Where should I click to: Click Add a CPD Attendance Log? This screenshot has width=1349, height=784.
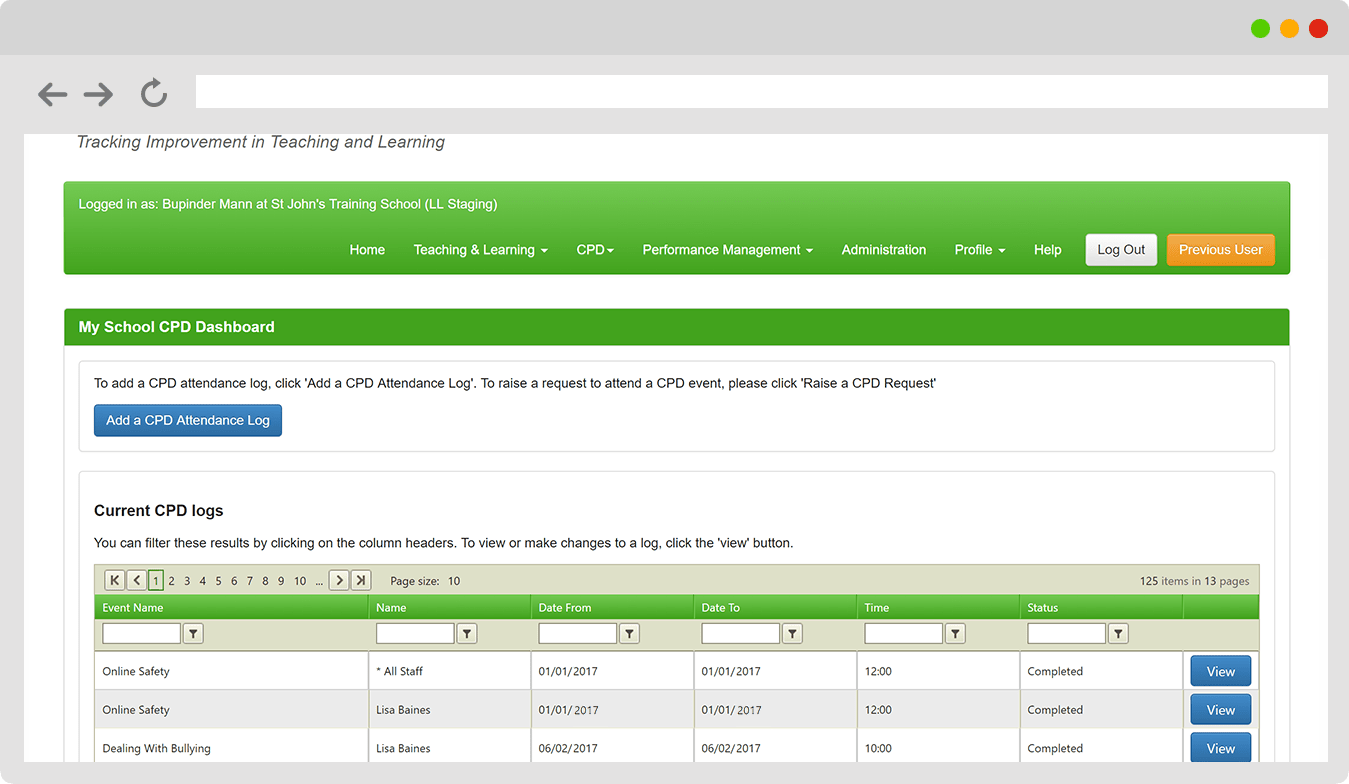[x=188, y=420]
